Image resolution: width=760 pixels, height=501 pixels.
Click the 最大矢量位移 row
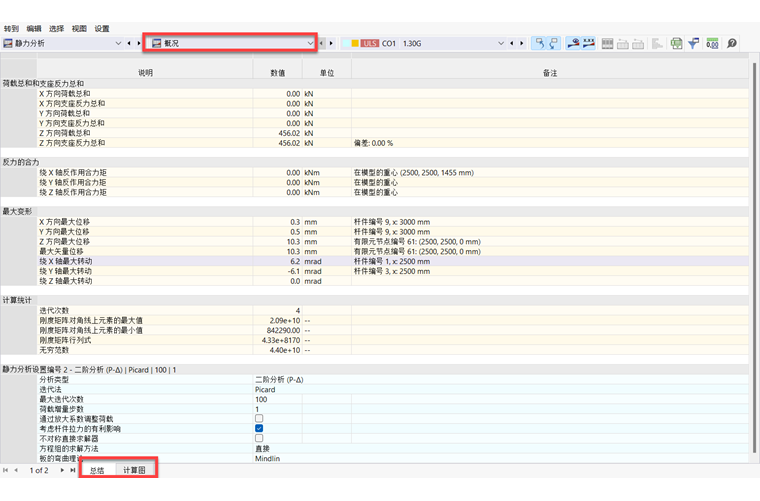tap(393, 251)
